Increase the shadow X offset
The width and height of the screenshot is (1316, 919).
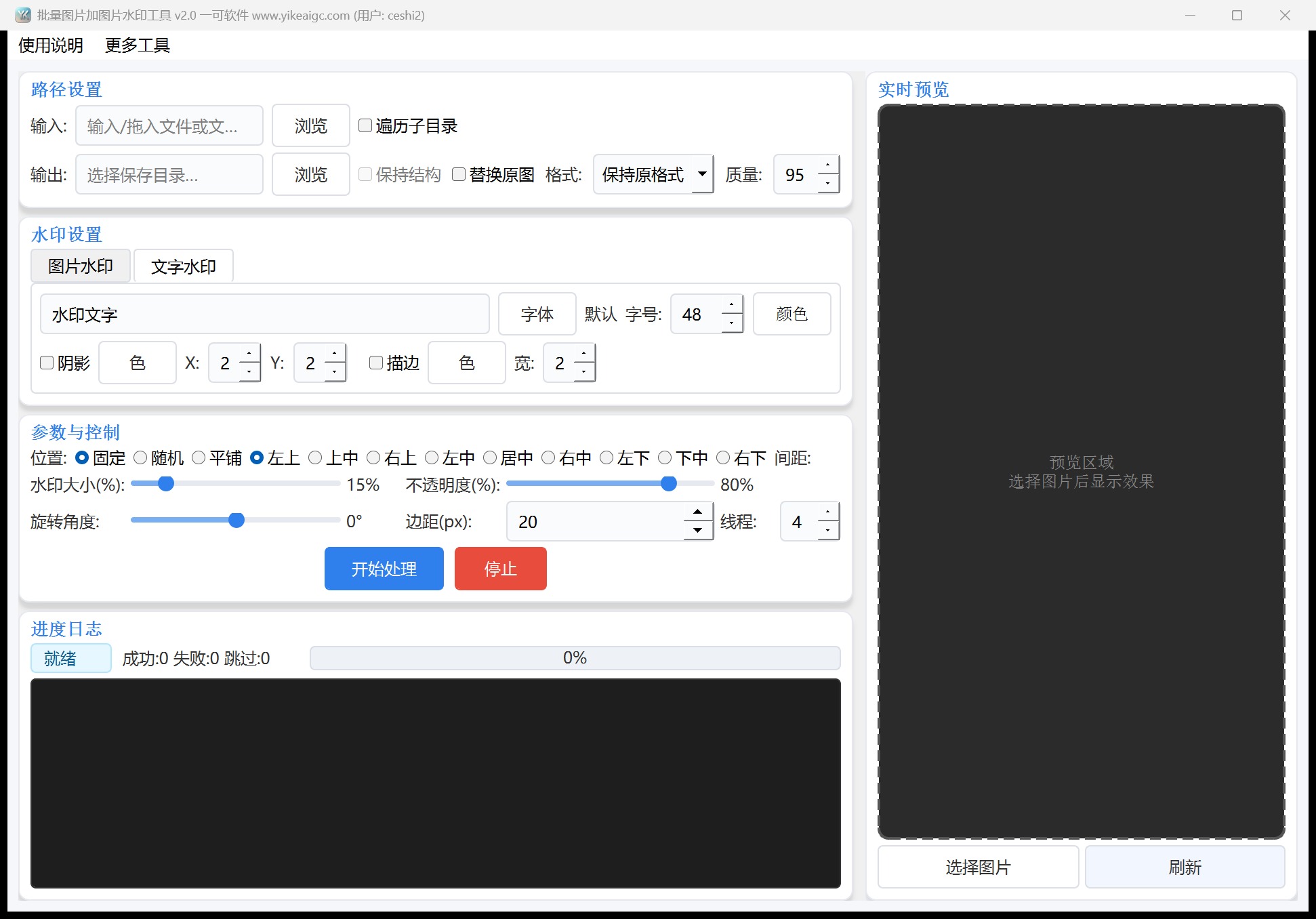tap(250, 354)
